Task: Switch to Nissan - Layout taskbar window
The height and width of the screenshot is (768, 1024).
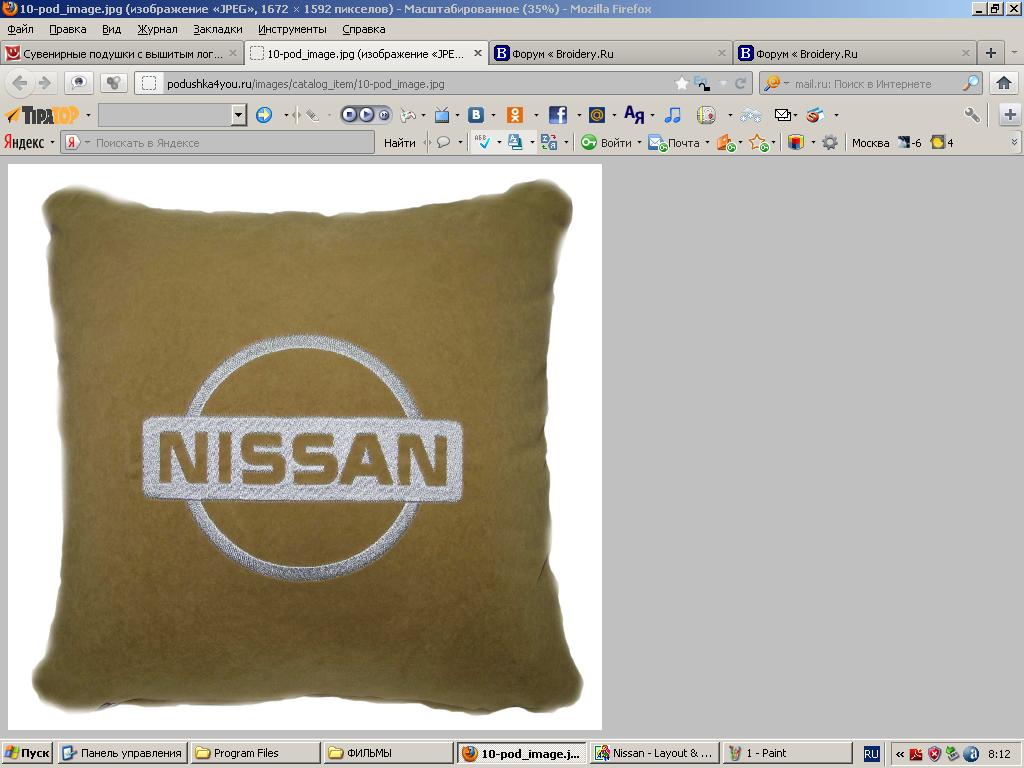Action: point(654,753)
